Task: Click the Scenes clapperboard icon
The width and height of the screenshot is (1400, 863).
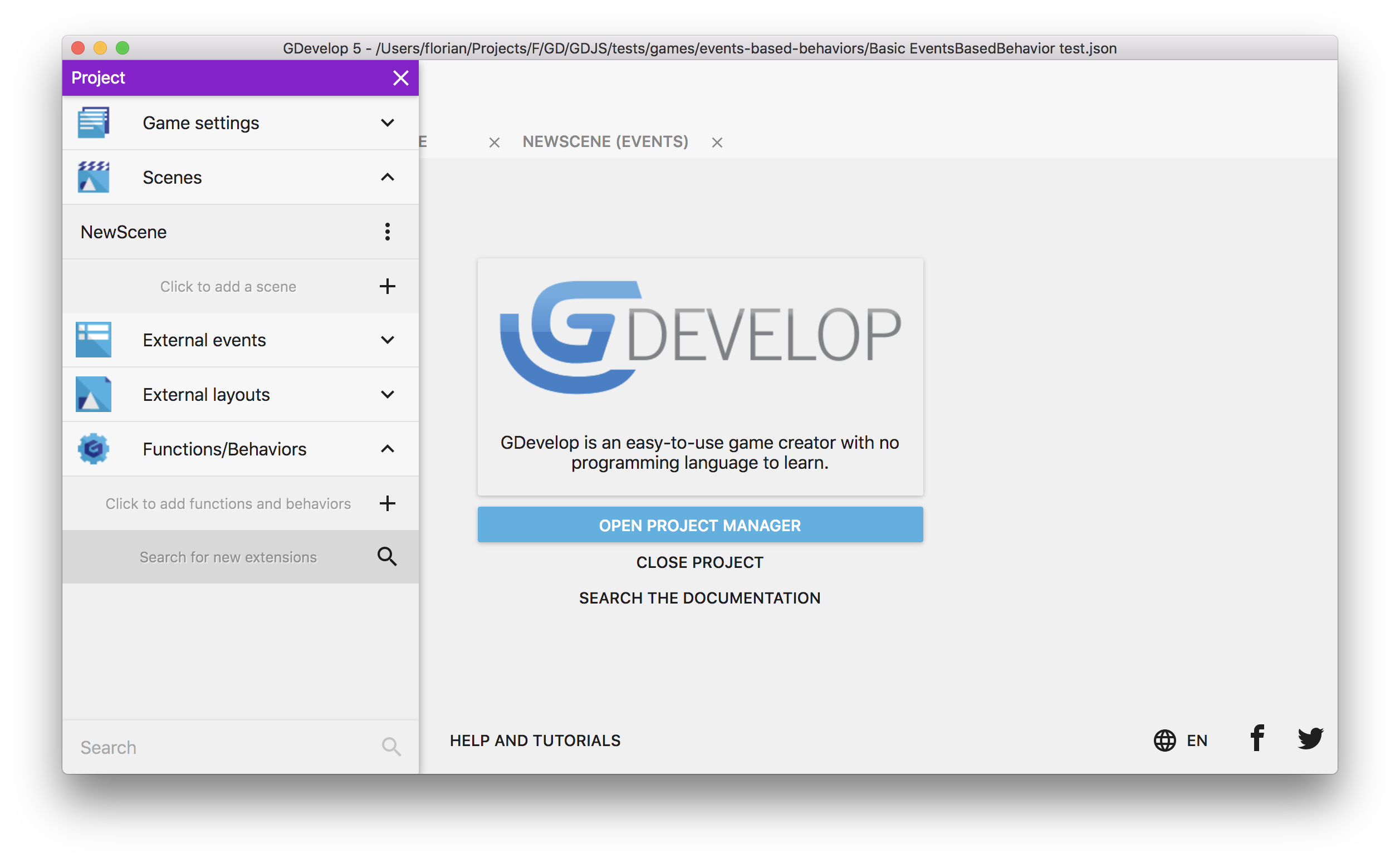Action: pos(93,177)
